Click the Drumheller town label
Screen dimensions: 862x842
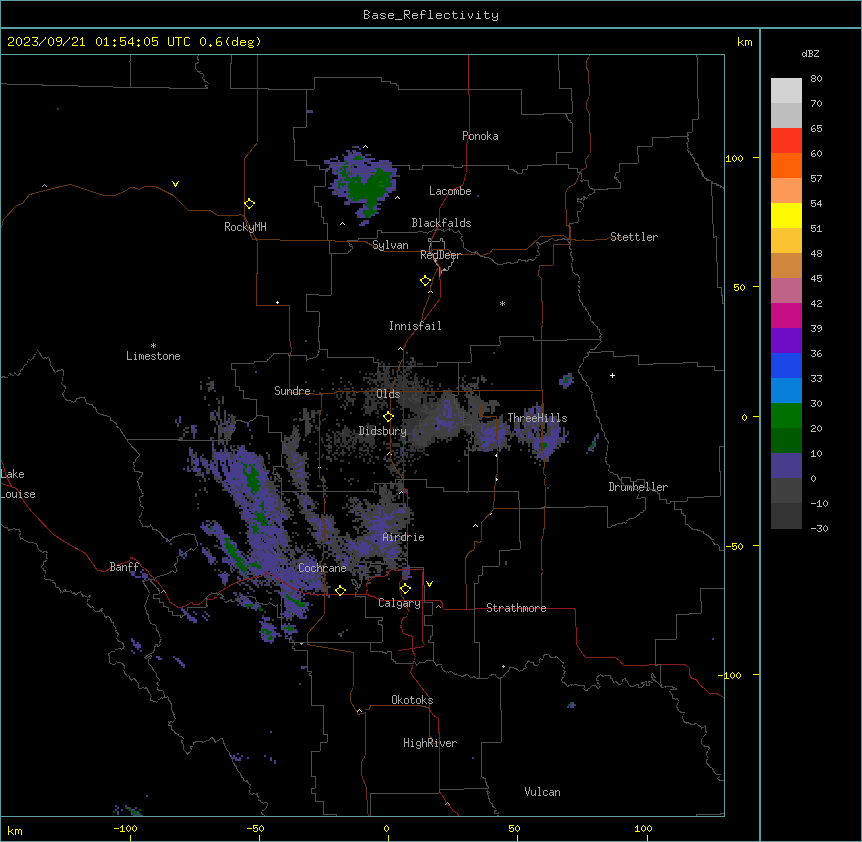(x=638, y=487)
